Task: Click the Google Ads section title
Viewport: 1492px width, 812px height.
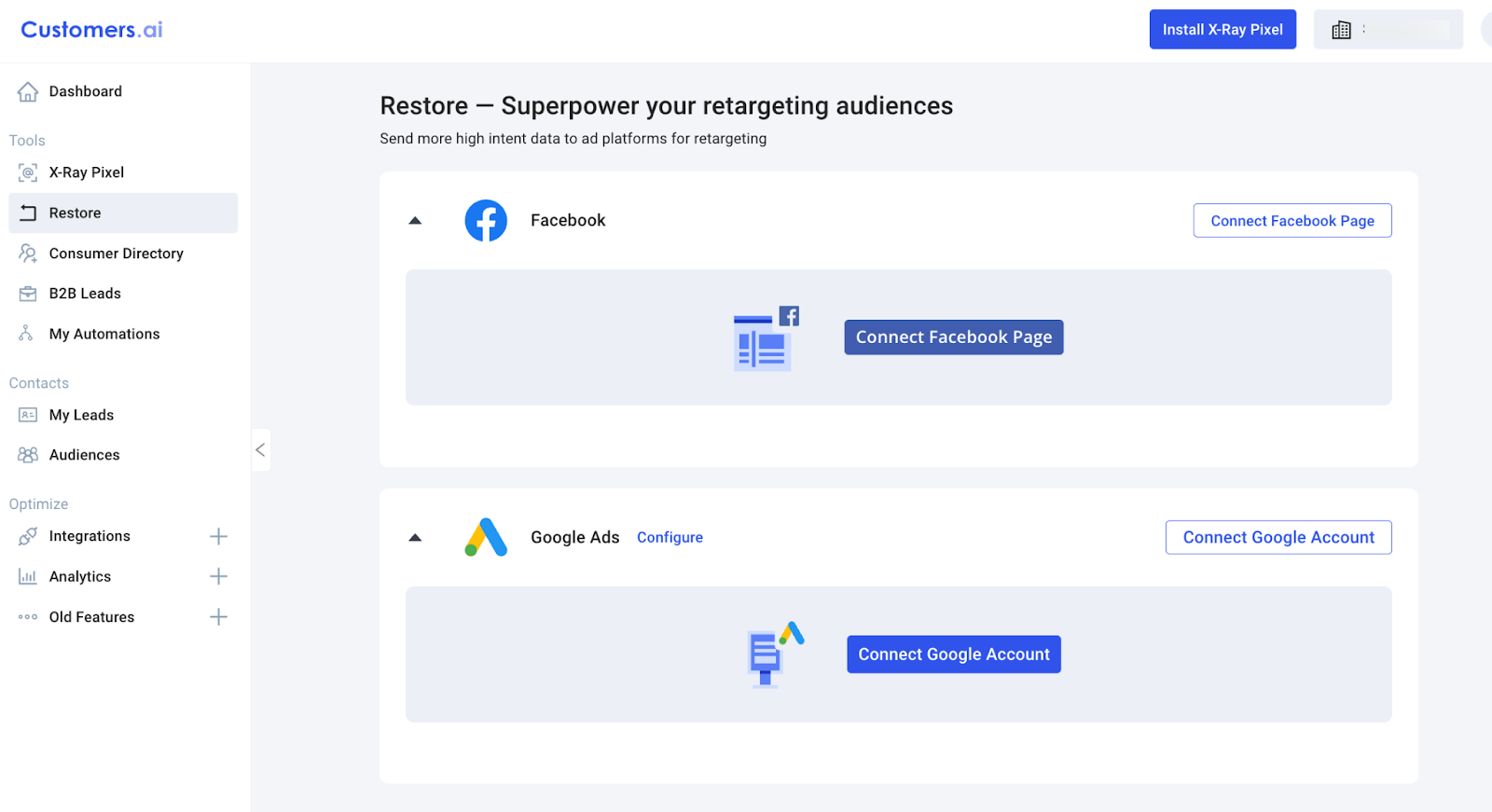Action: click(574, 538)
